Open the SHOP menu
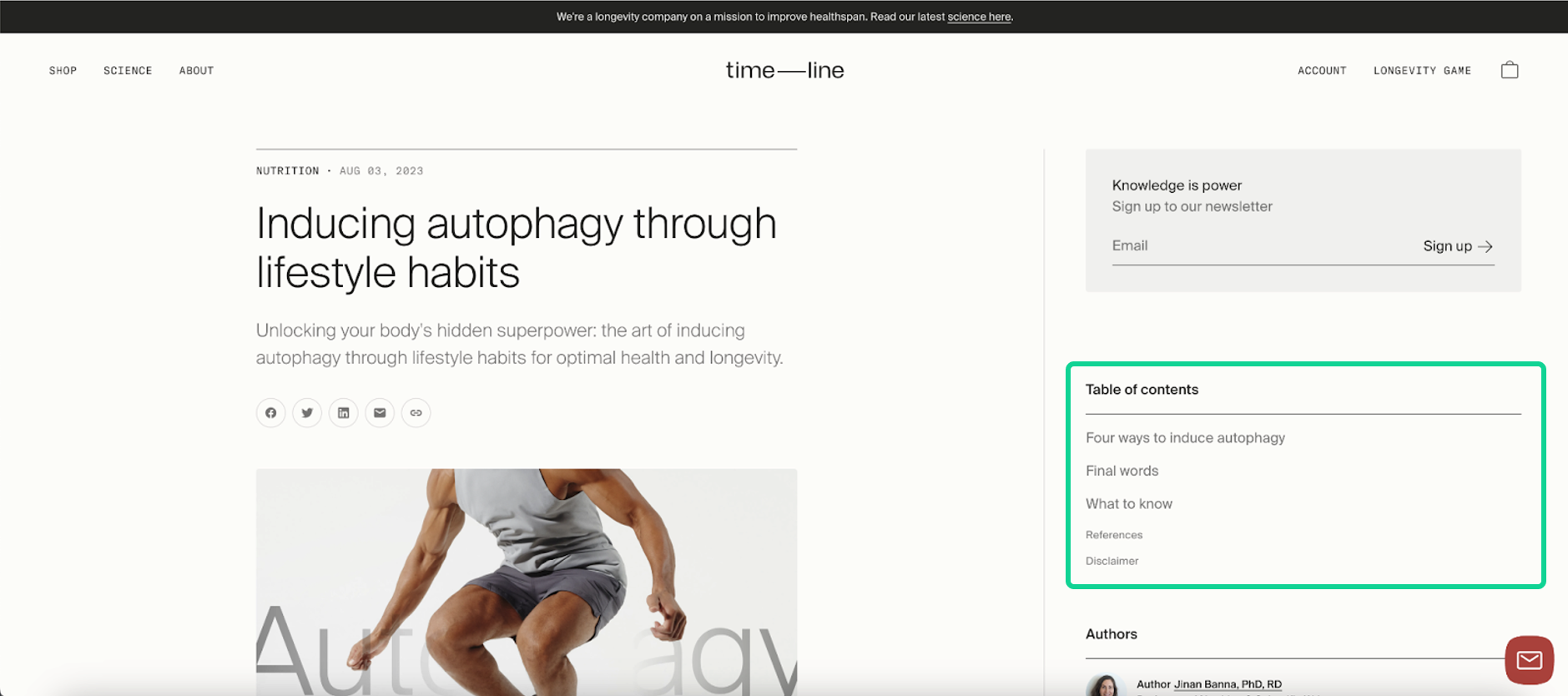 [63, 71]
